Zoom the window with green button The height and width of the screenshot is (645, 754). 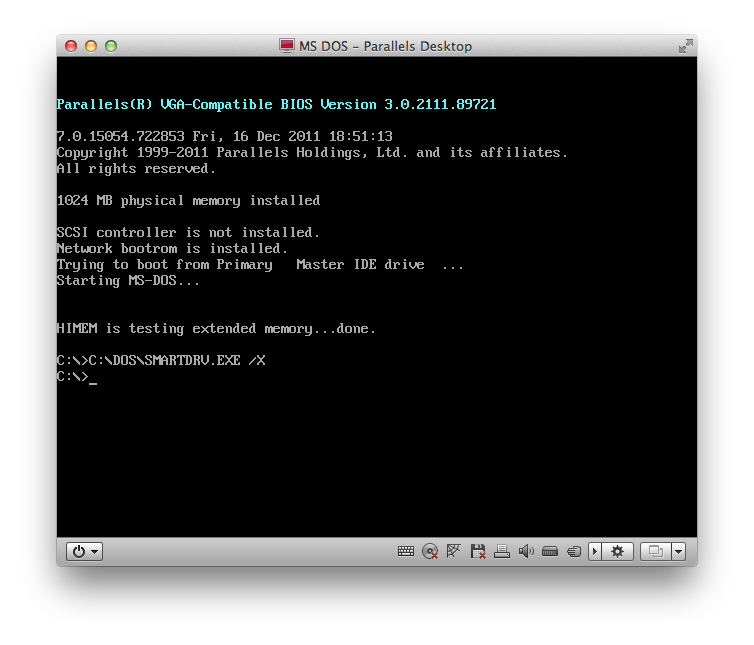coord(111,46)
